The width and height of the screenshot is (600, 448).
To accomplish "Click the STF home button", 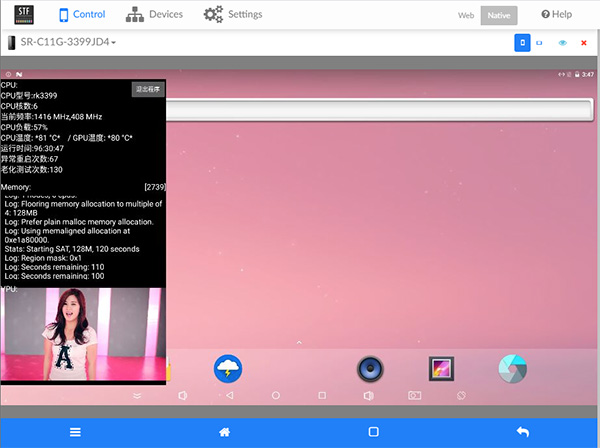I will [225, 432].
